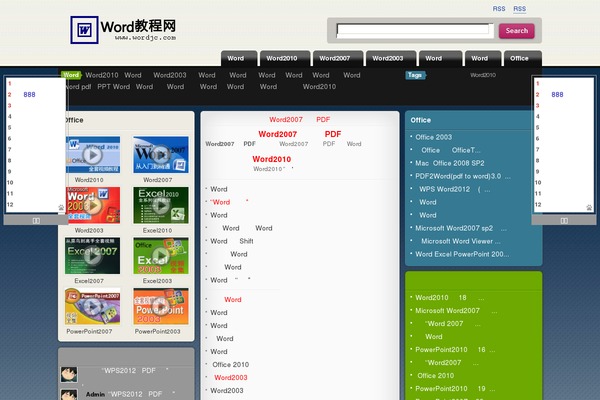The height and width of the screenshot is (400, 600).
Task: Click the pink Search button
Action: pyautogui.click(x=517, y=31)
